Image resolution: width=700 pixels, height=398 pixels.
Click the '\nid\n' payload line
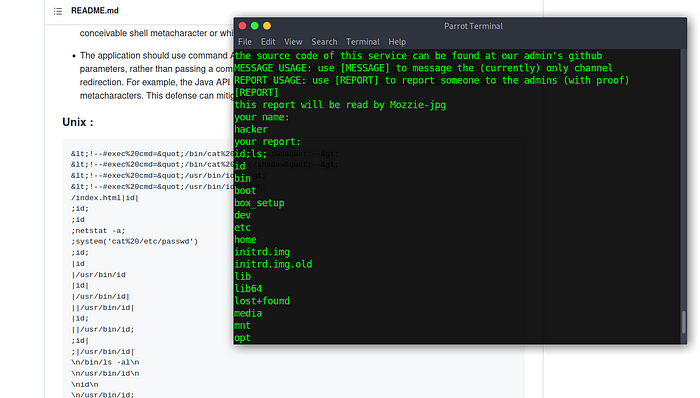coord(85,384)
